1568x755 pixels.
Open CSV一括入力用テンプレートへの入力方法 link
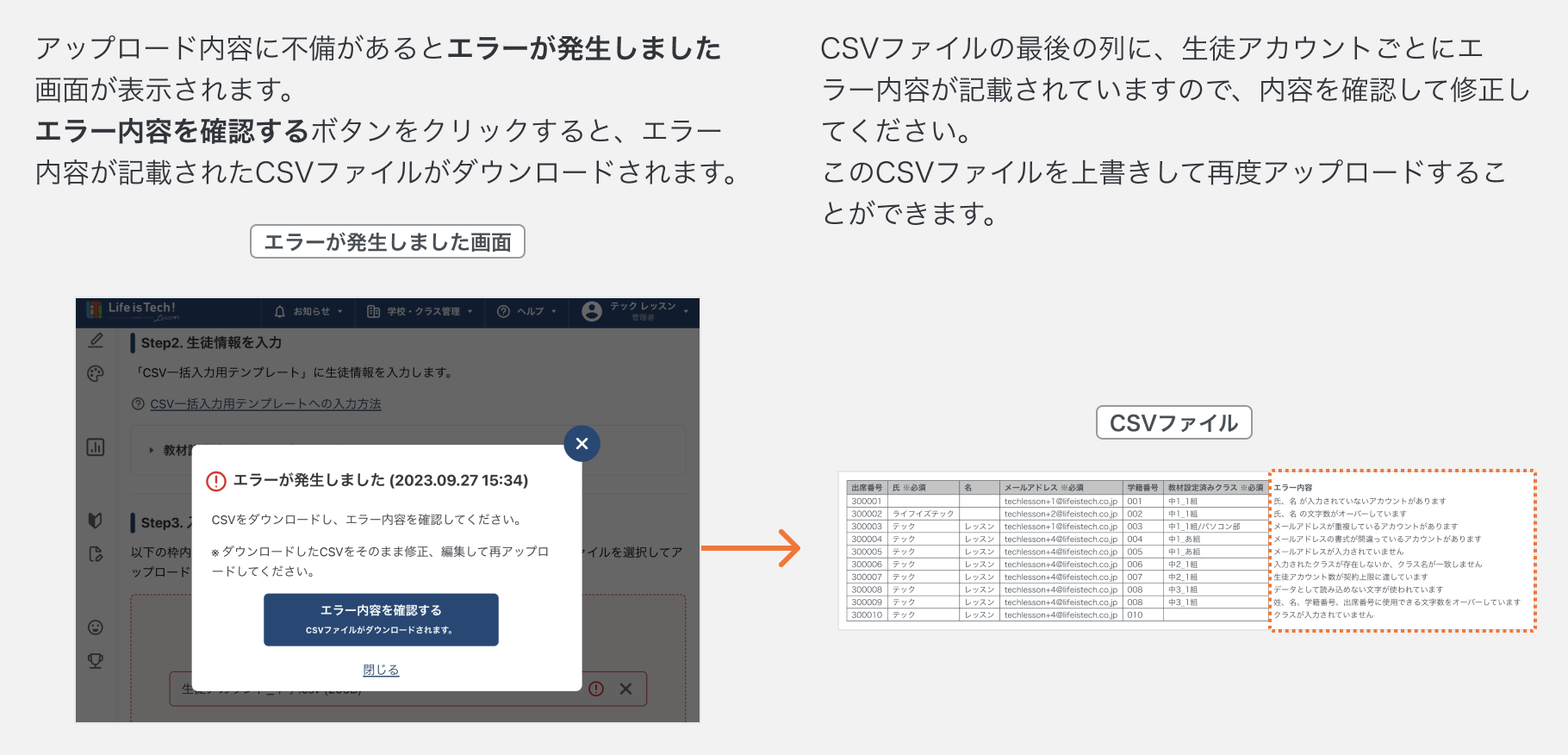click(x=265, y=404)
